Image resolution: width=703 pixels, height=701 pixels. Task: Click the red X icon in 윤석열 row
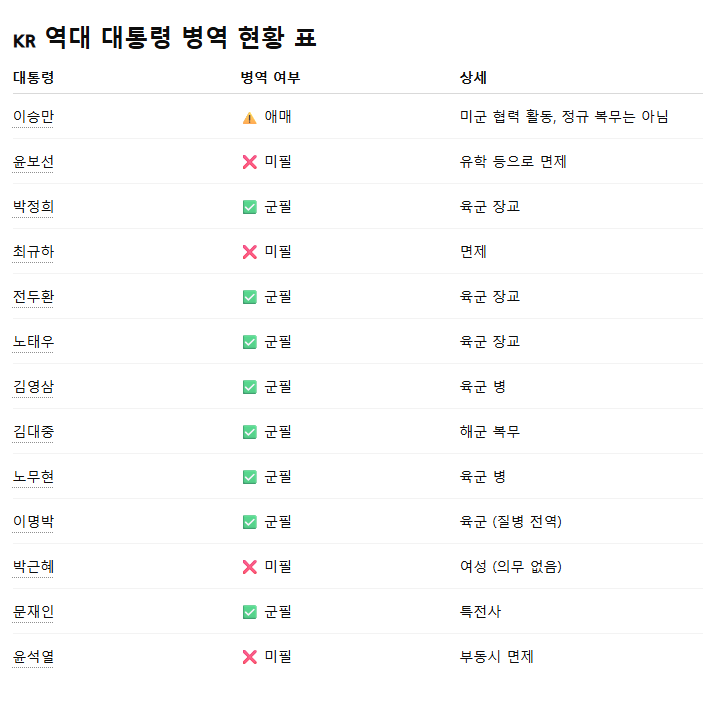tap(250, 657)
